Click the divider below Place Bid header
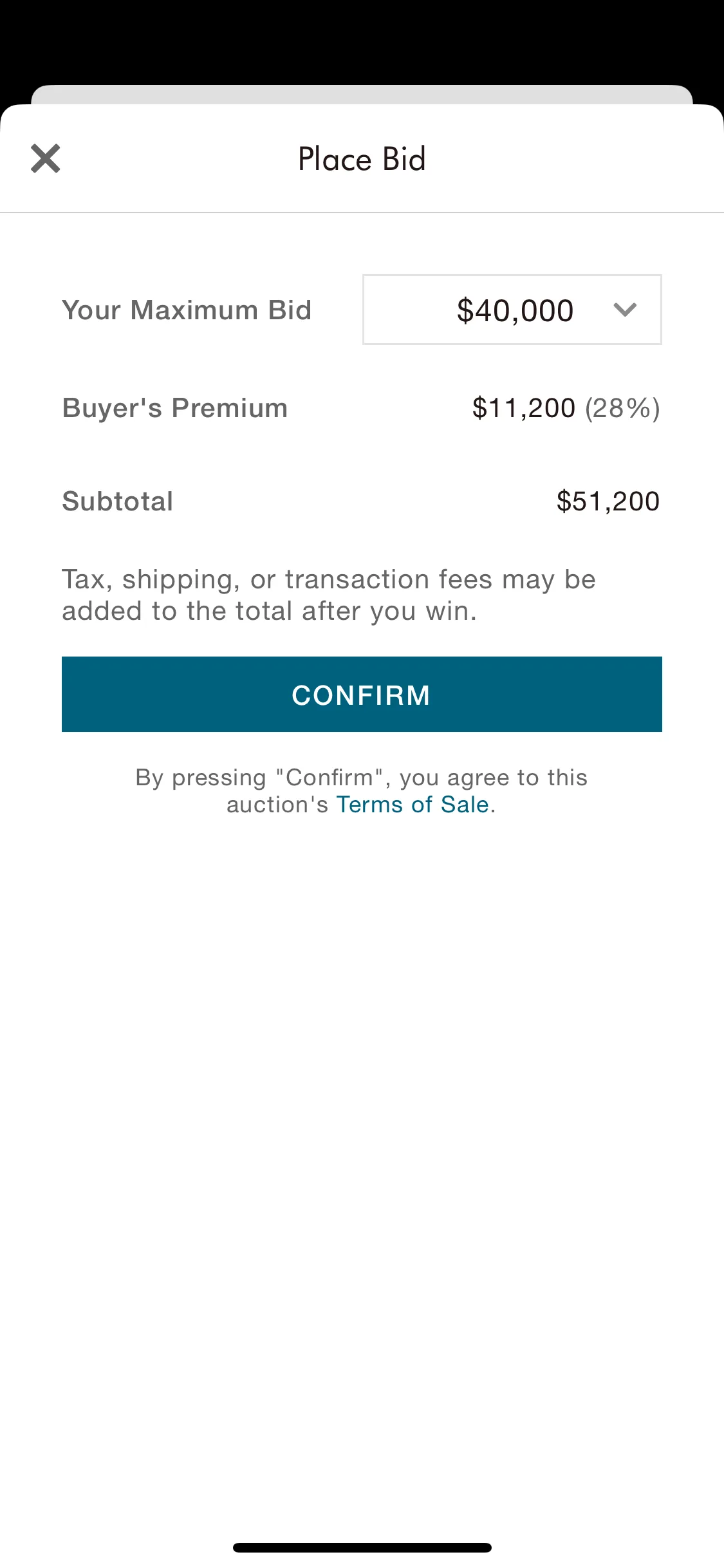 pyautogui.click(x=362, y=212)
